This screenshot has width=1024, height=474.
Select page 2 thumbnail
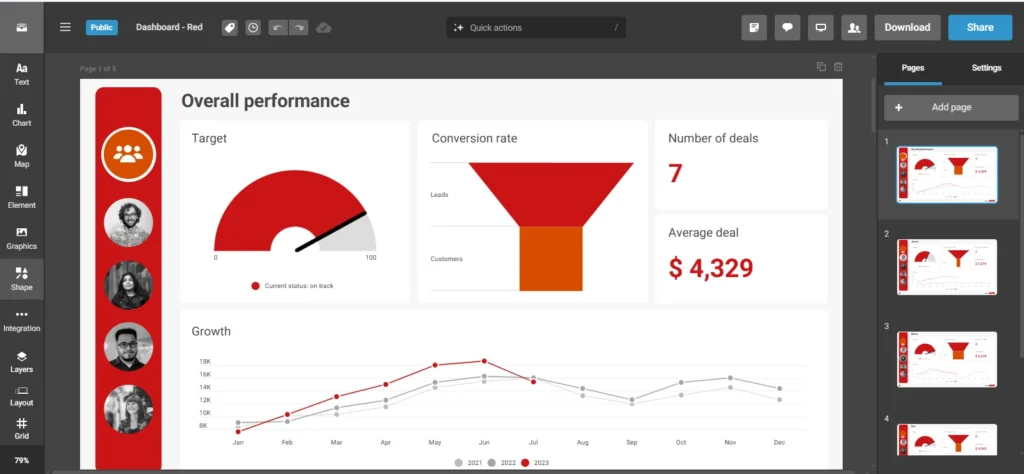tap(947, 267)
